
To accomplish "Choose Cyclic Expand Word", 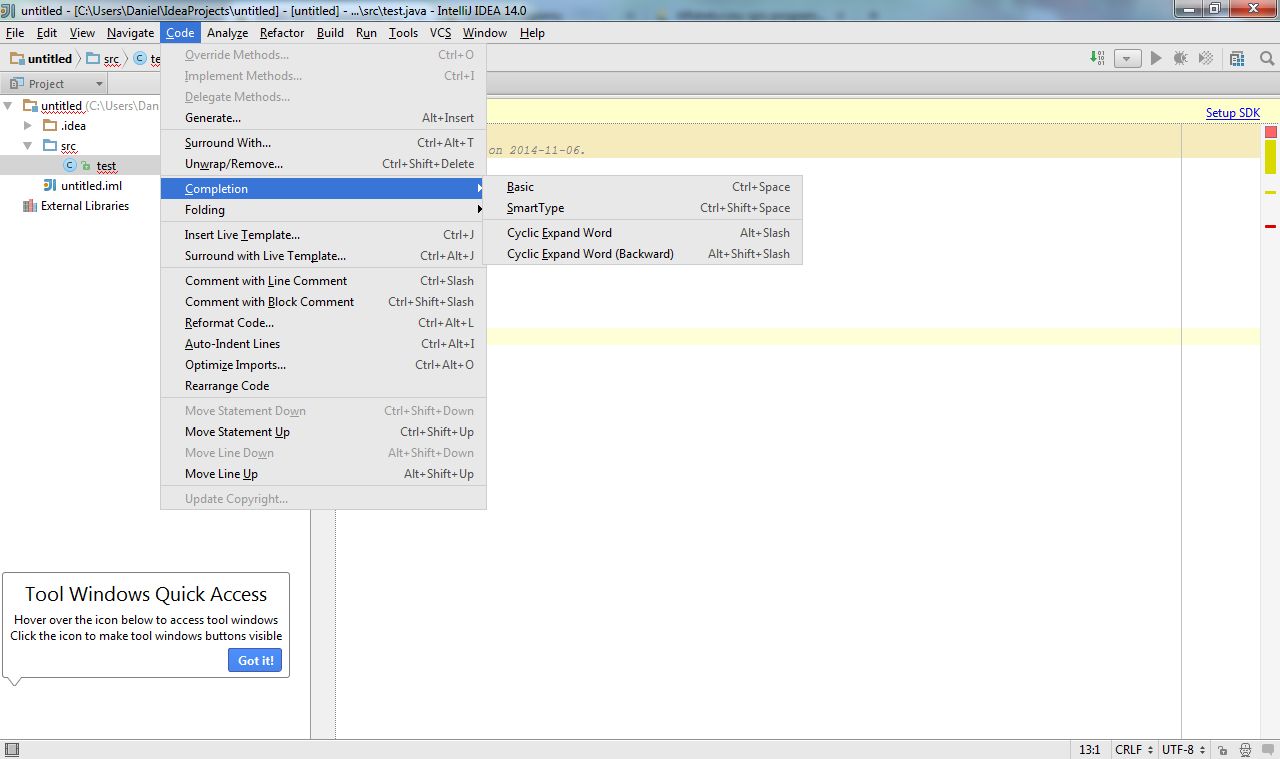I will tap(642, 233).
